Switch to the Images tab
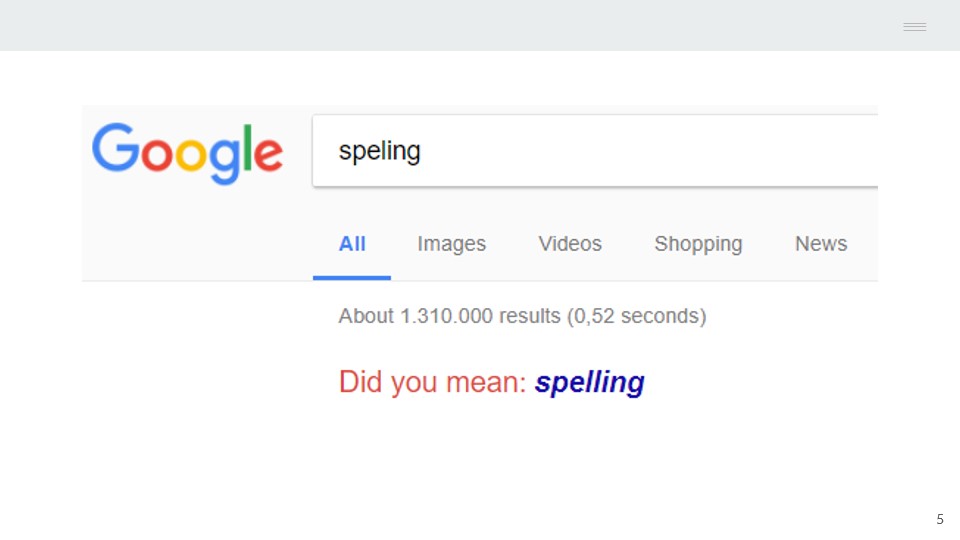Screen dimensions: 960x540 point(452,244)
